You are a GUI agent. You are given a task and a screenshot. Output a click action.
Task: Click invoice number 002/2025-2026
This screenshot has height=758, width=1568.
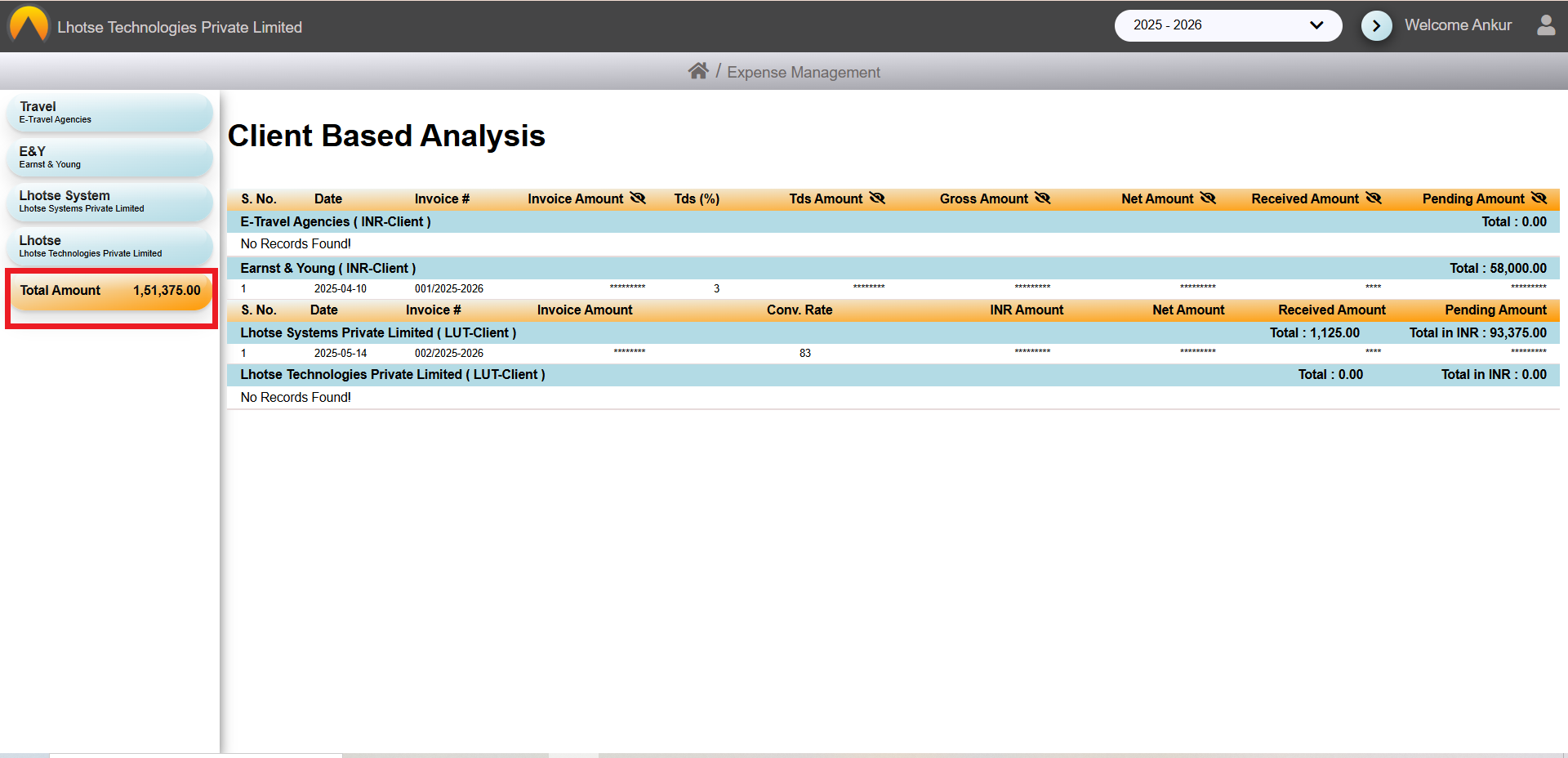[x=449, y=353]
